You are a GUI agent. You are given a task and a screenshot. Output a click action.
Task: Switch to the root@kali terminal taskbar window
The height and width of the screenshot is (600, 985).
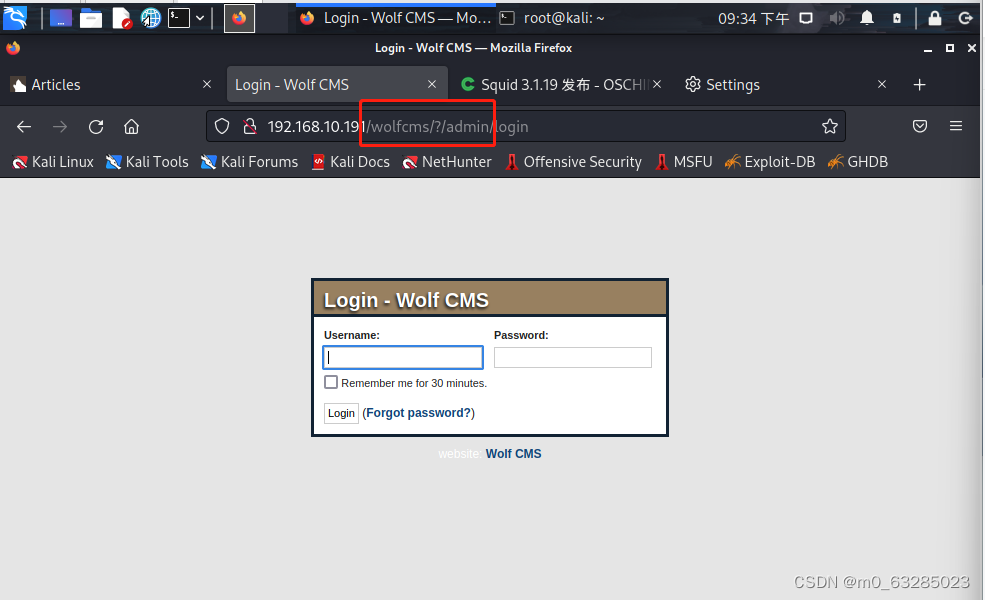[x=553, y=18]
